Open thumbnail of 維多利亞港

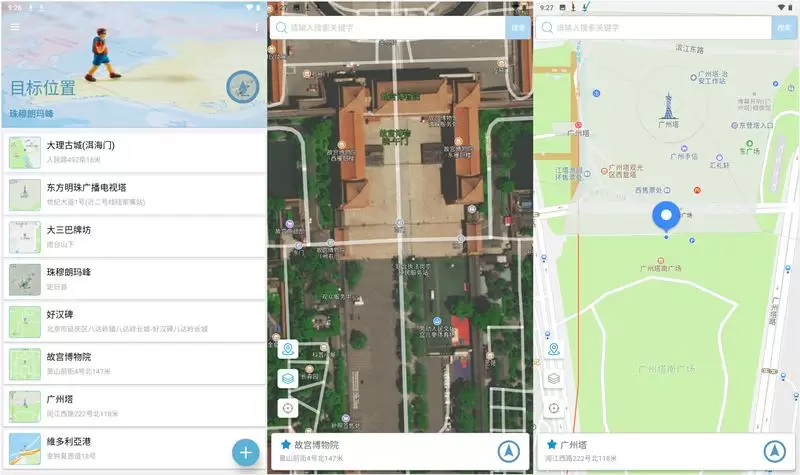[24, 448]
